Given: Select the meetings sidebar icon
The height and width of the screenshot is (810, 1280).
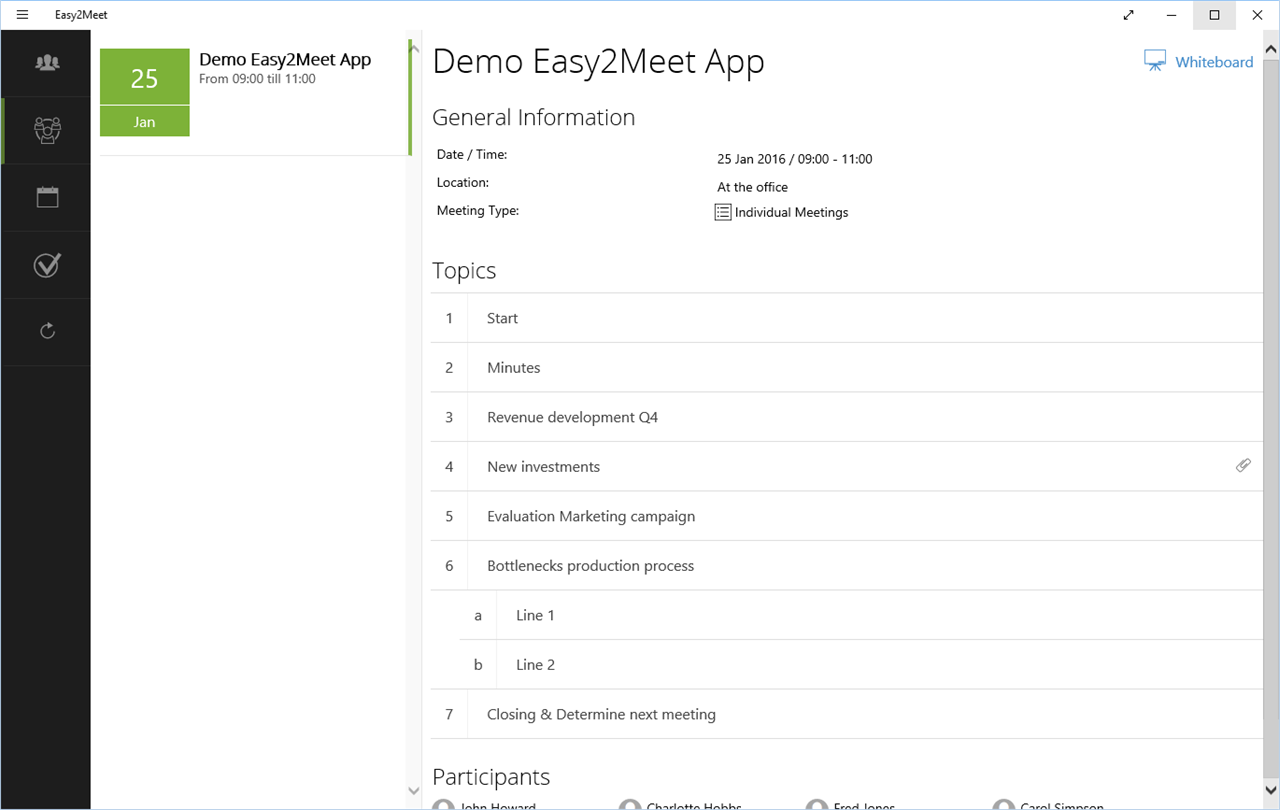Looking at the screenshot, I should pos(47,130).
